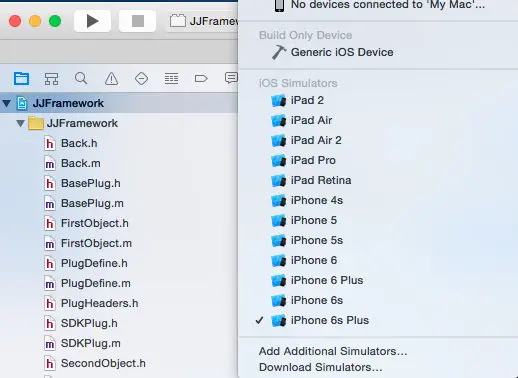
Task: Open the JJFramework scheme selector
Action: pyautogui.click(x=203, y=21)
